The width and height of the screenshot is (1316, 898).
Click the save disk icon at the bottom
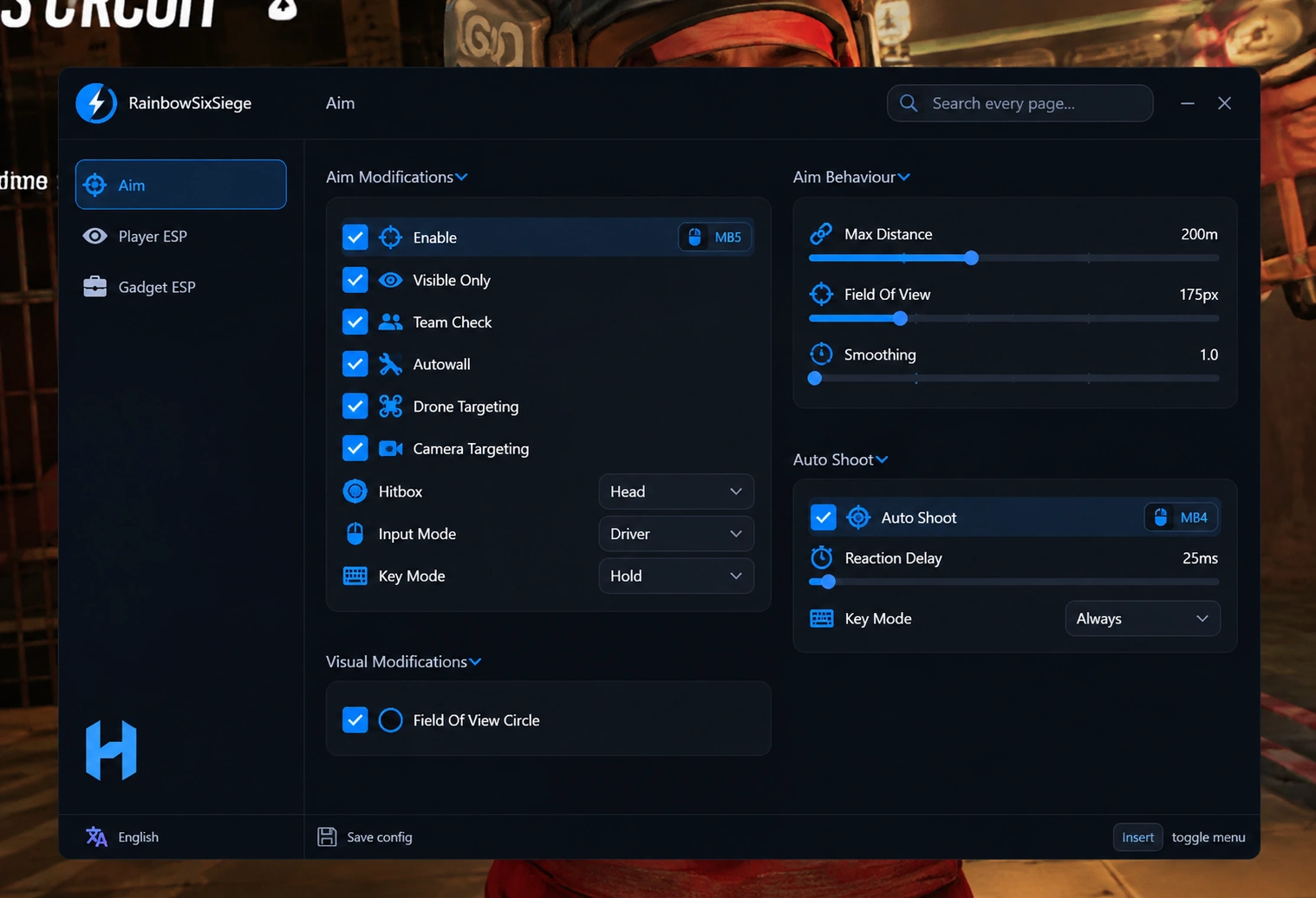point(327,836)
